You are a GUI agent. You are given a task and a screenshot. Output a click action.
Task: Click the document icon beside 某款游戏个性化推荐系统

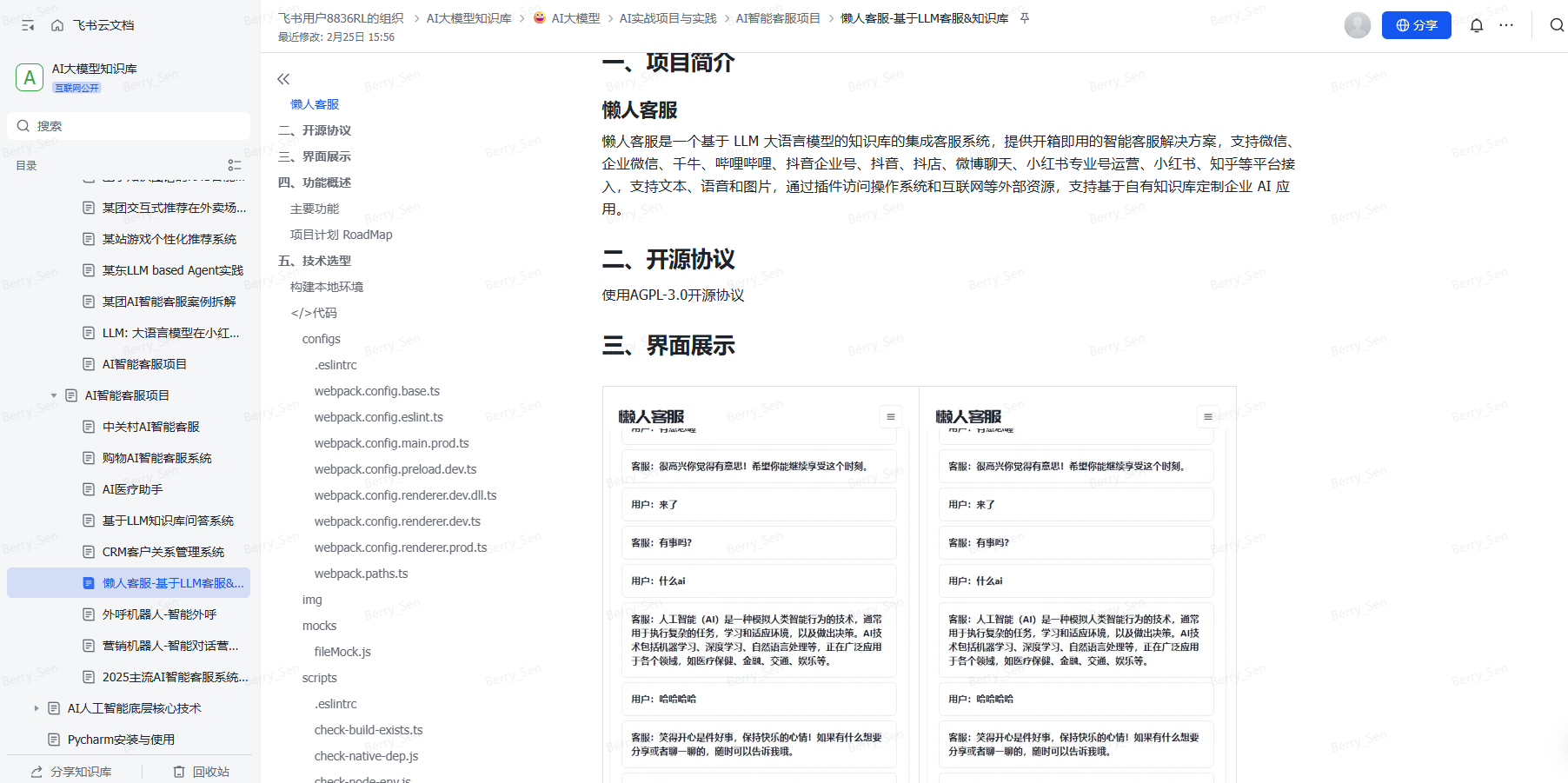pyautogui.click(x=89, y=239)
